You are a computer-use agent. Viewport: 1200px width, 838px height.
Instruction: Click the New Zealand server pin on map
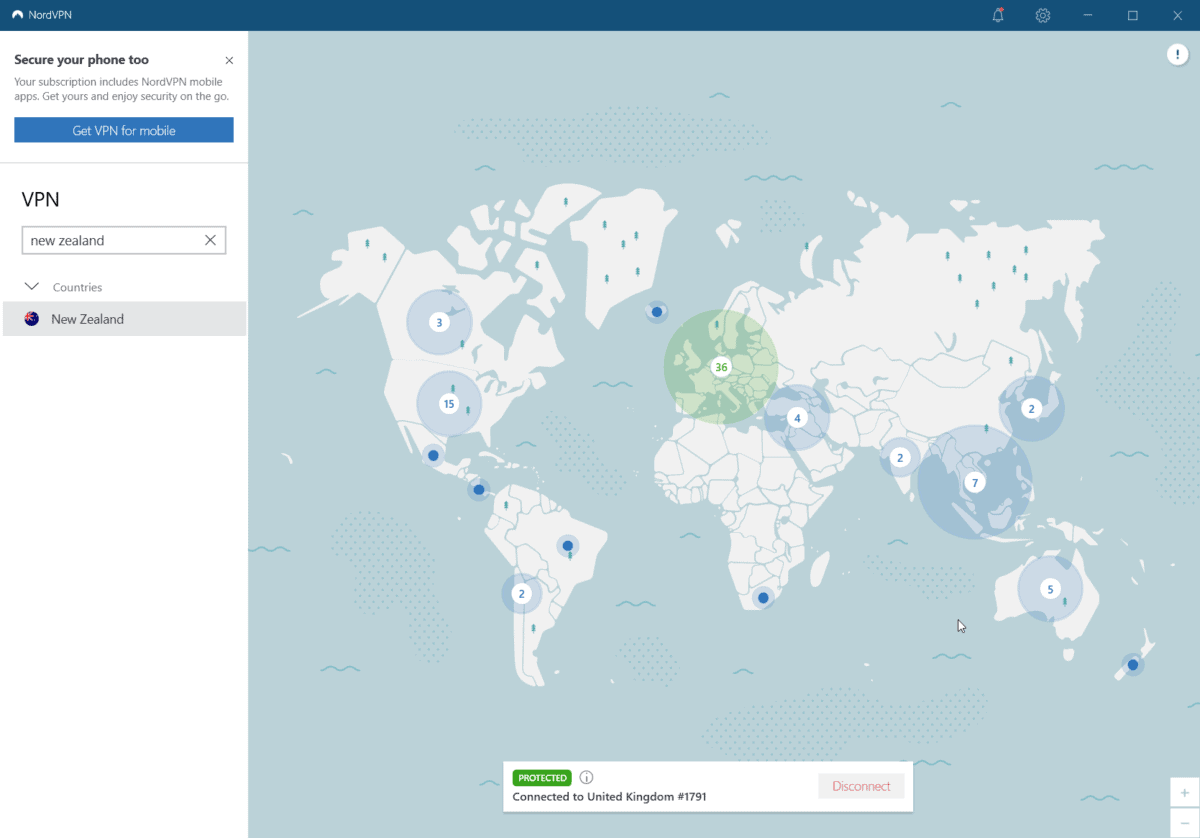[1133, 664]
